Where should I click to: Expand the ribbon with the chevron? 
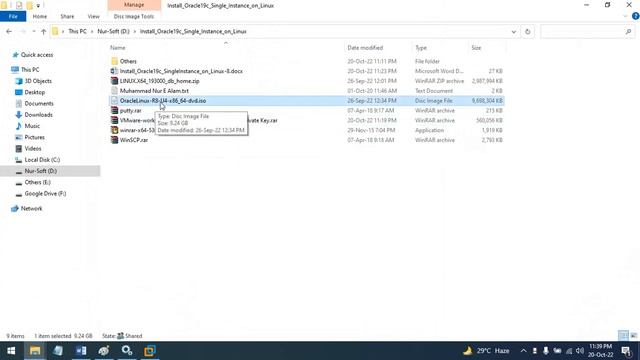coord(625,16)
